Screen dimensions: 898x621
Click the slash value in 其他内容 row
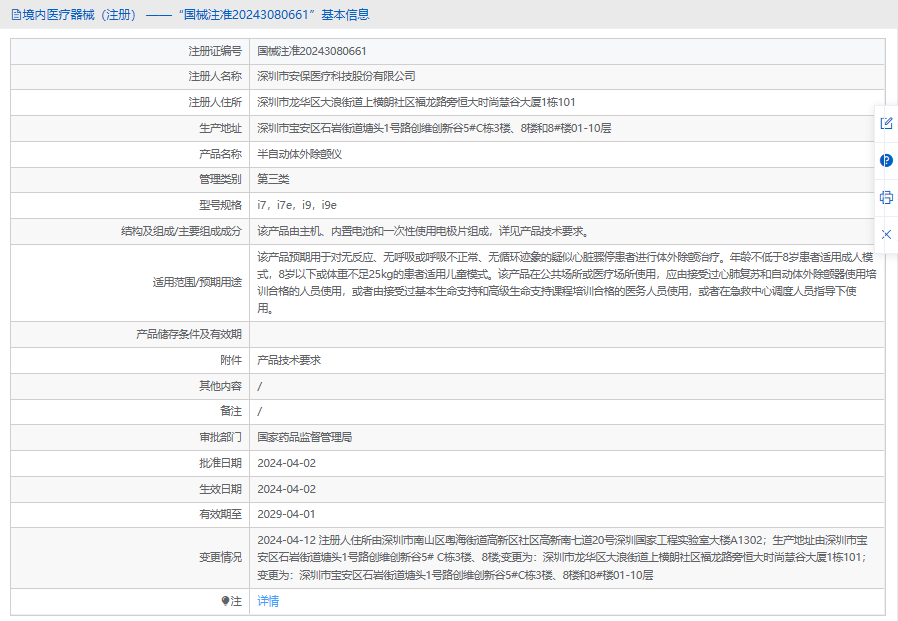point(260,386)
